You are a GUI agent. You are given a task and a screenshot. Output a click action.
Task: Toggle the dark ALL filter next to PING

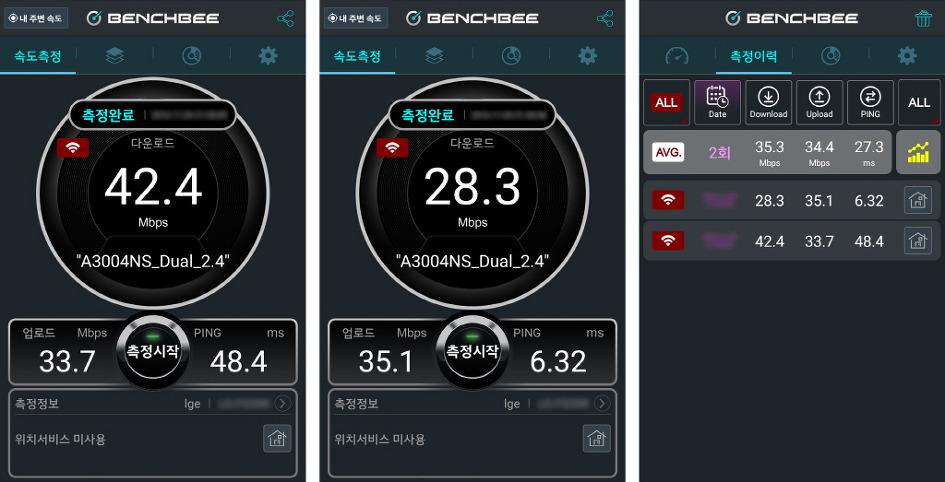click(919, 102)
